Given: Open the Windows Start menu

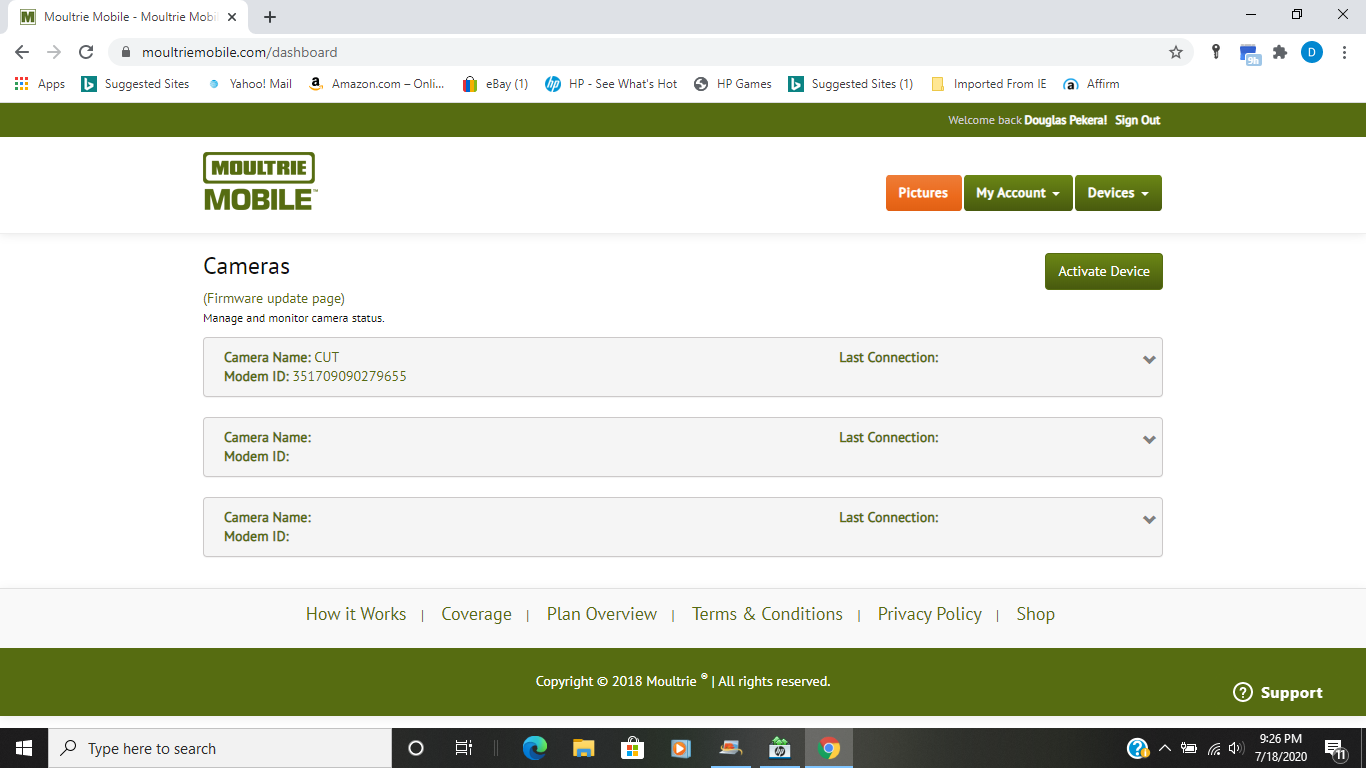Looking at the screenshot, I should 24,748.
